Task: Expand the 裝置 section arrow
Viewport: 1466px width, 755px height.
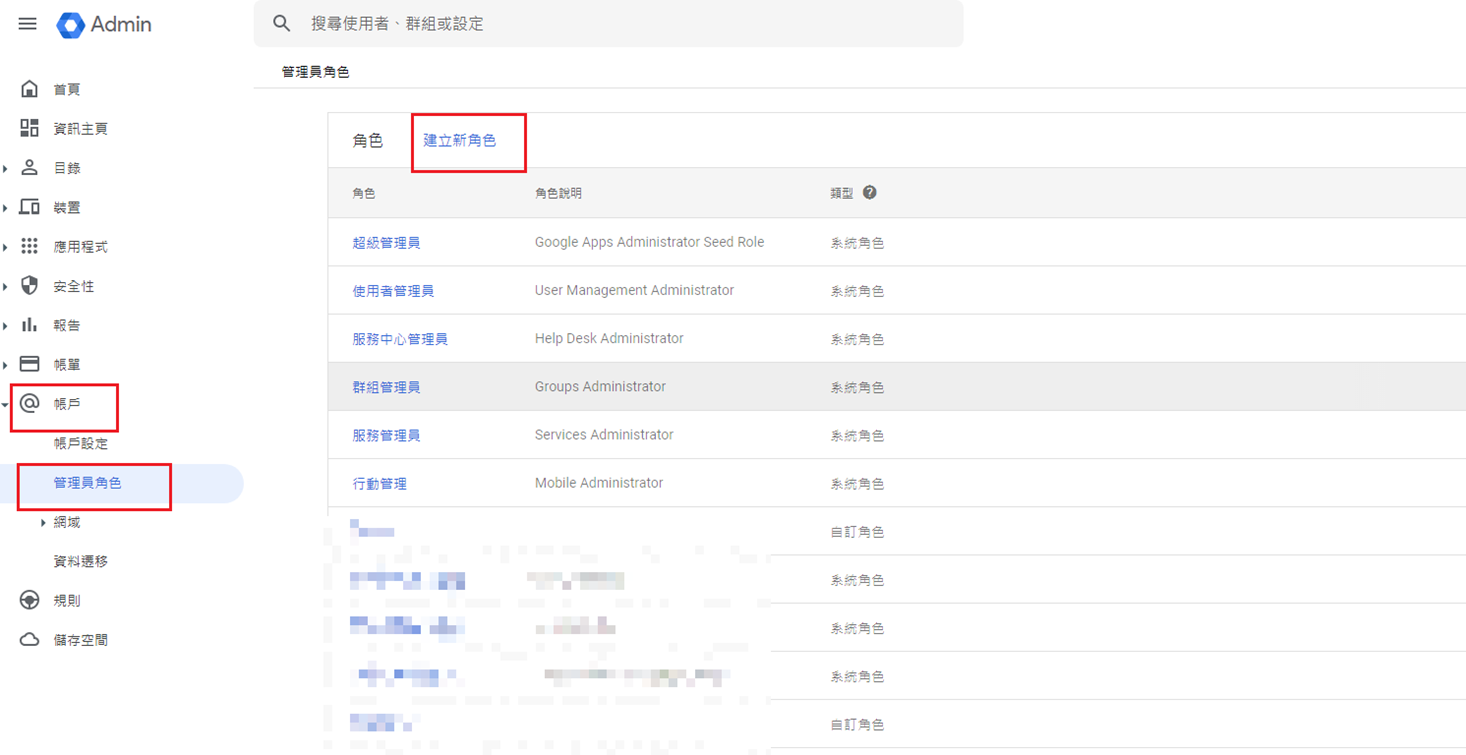Action: click(6, 208)
